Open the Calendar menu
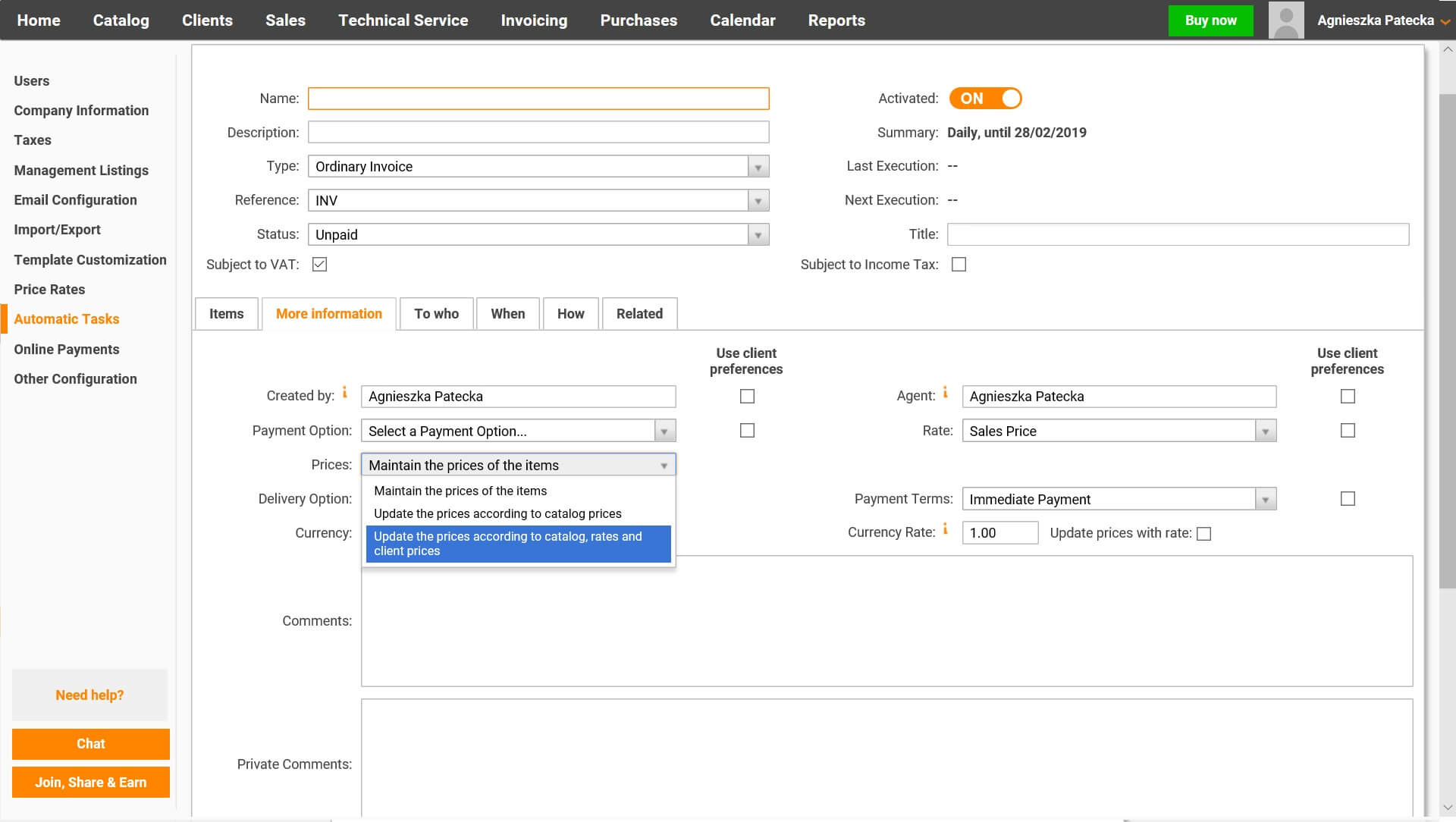Viewport: 1456px width, 822px height. [x=742, y=20]
